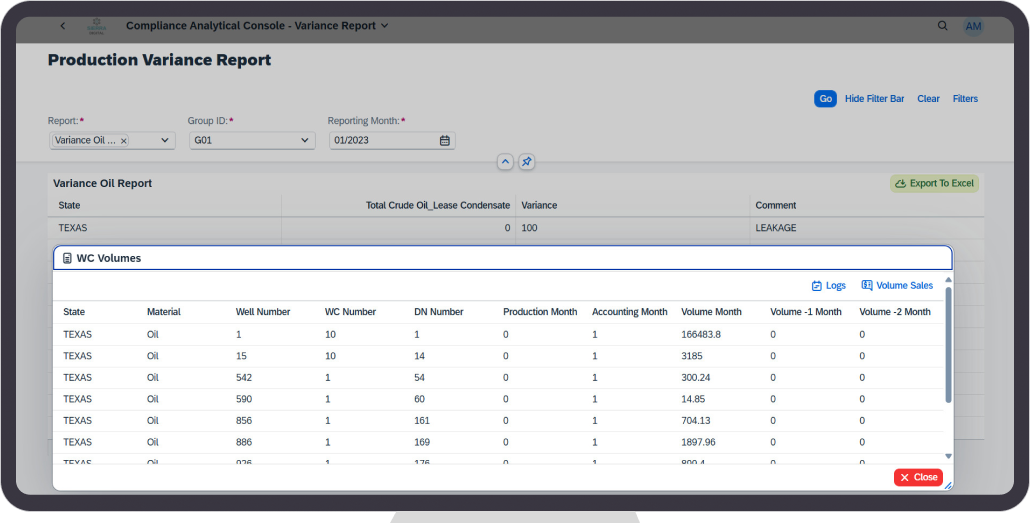Export the report to Excel
Screen dimensions: 1030x523
tap(934, 183)
